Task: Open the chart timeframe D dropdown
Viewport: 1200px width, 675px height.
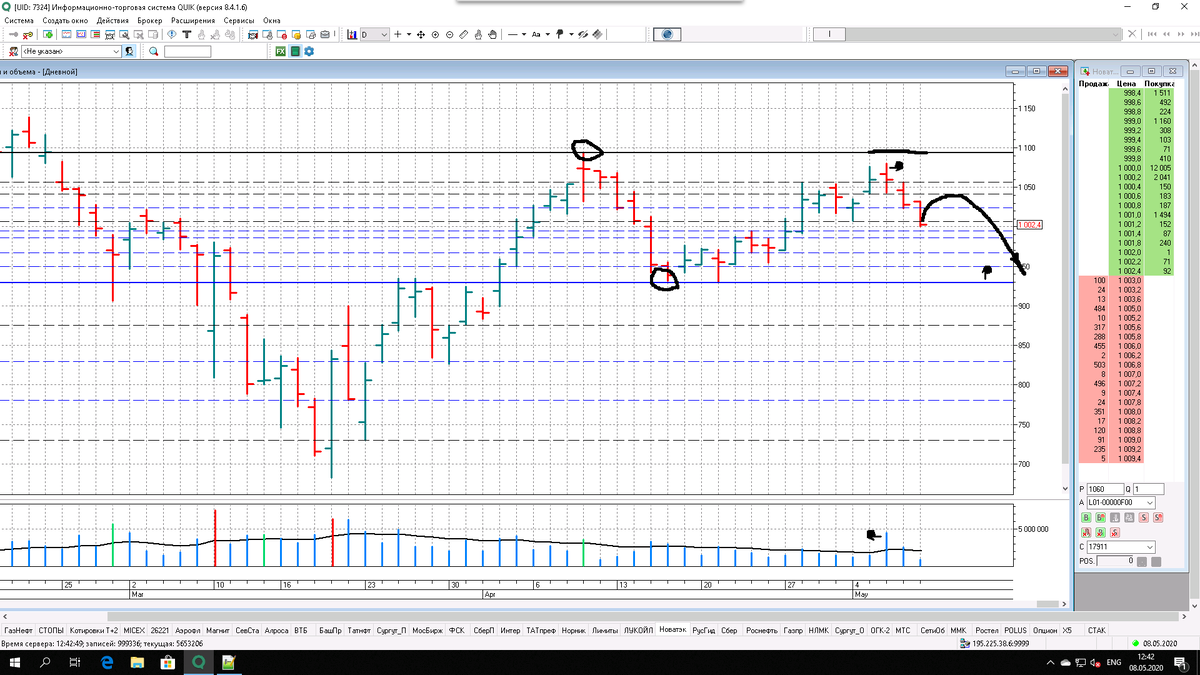Action: [x=375, y=34]
